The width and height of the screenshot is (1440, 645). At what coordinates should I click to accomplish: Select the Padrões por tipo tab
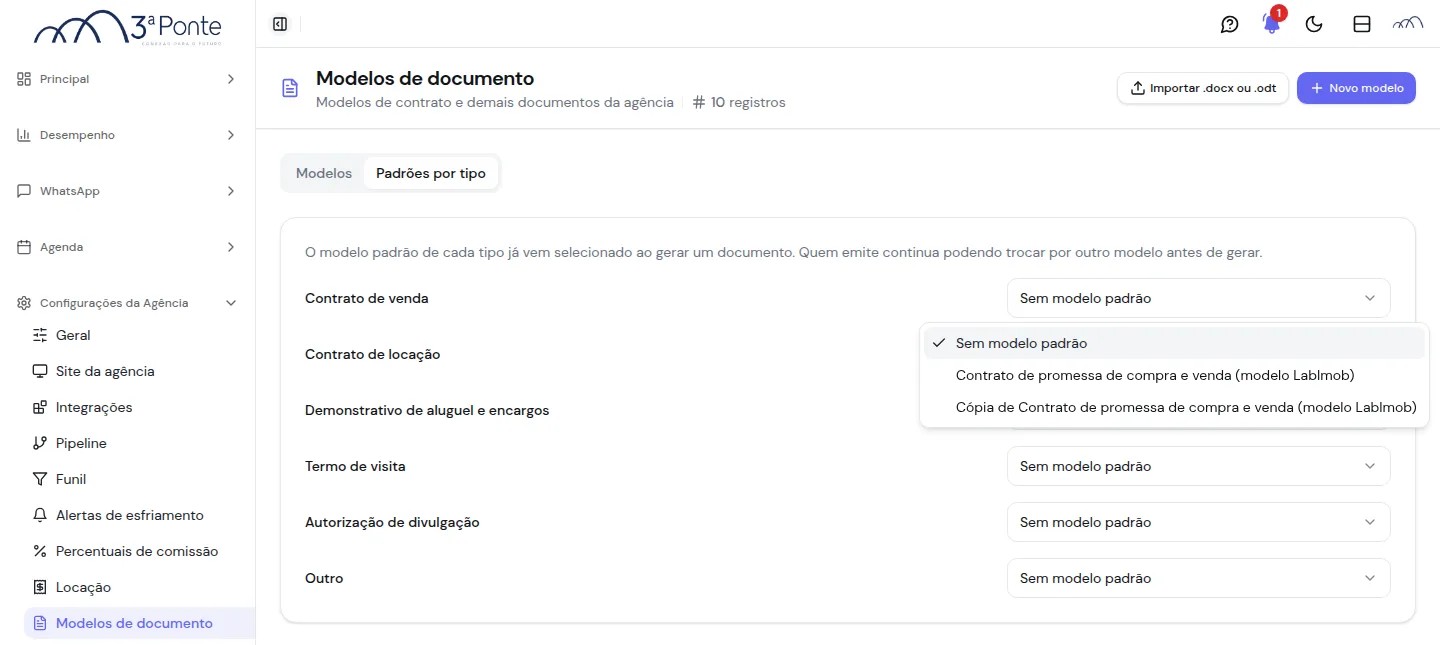point(431,173)
